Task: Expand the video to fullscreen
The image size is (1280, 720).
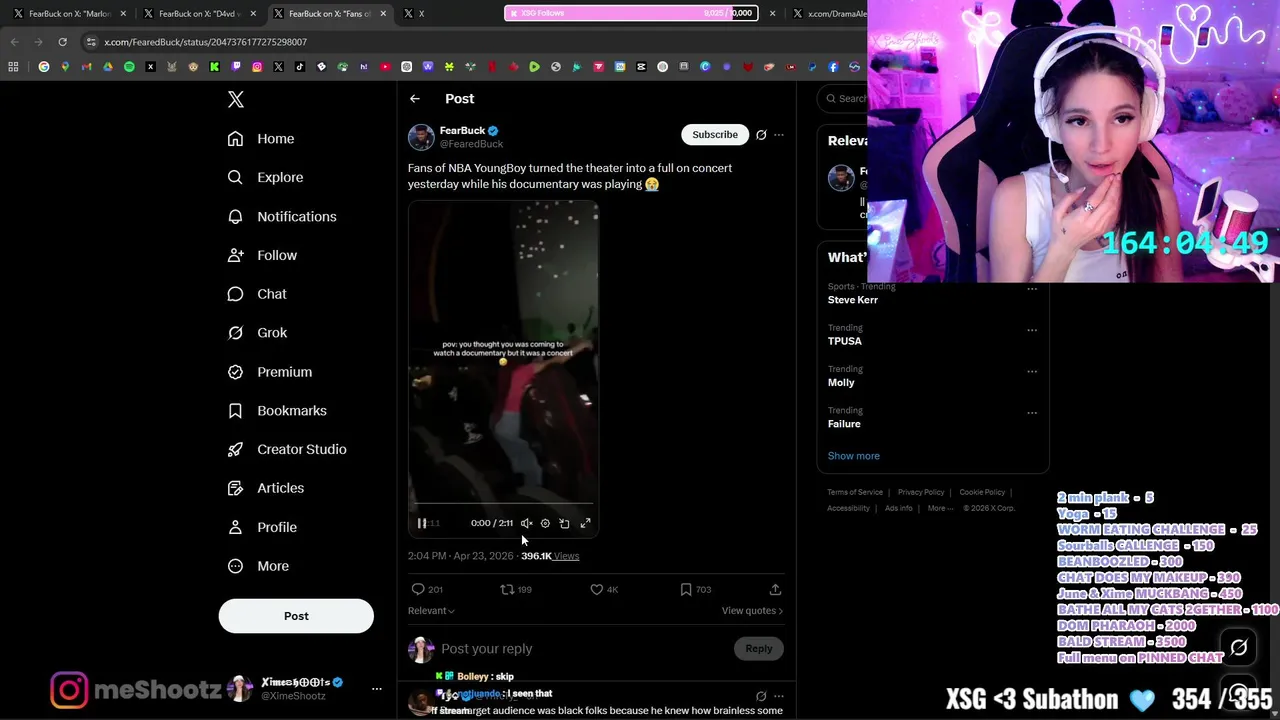Action: pyautogui.click(x=586, y=523)
